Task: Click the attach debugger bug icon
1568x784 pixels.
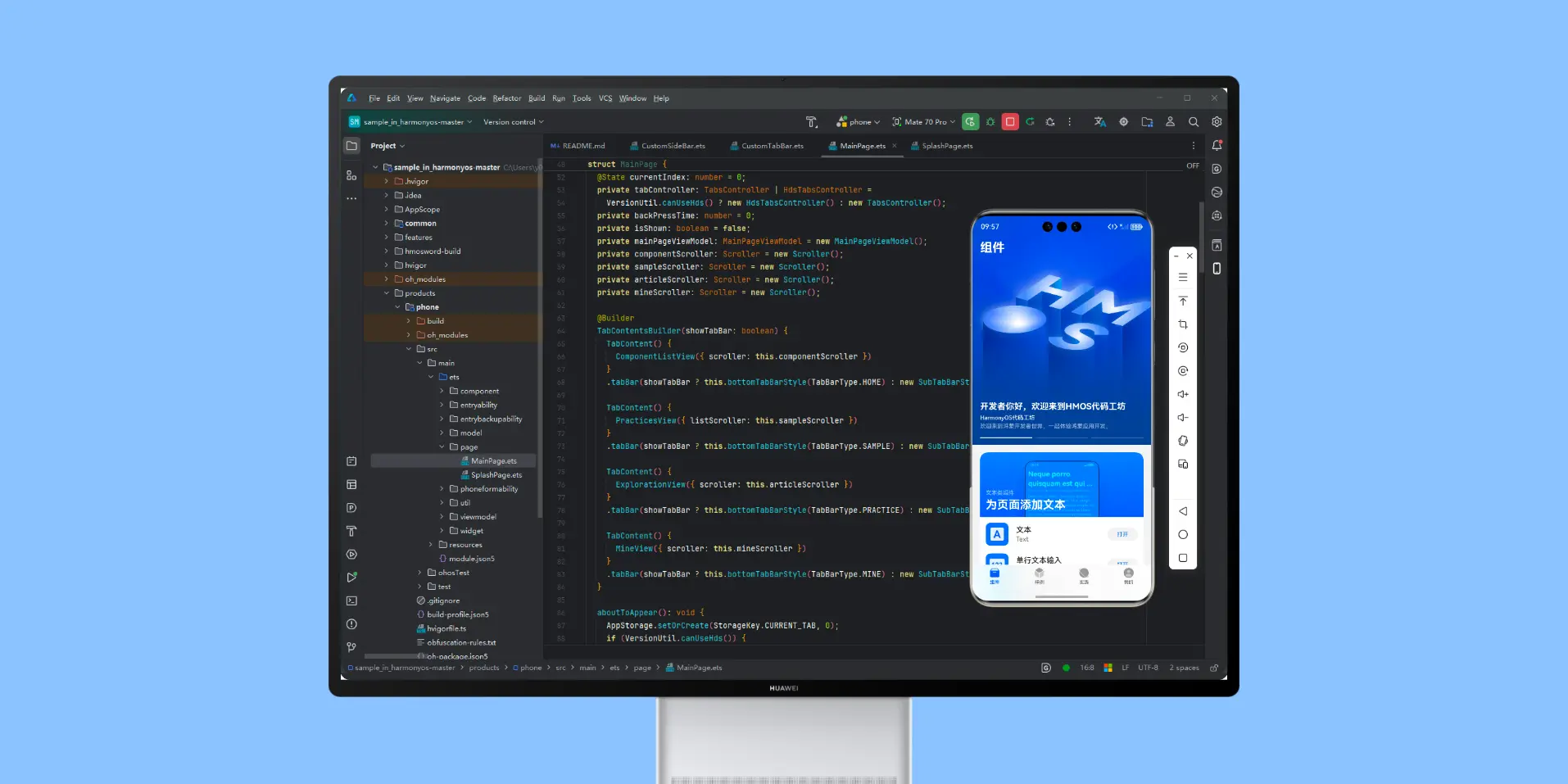Action: click(1050, 122)
